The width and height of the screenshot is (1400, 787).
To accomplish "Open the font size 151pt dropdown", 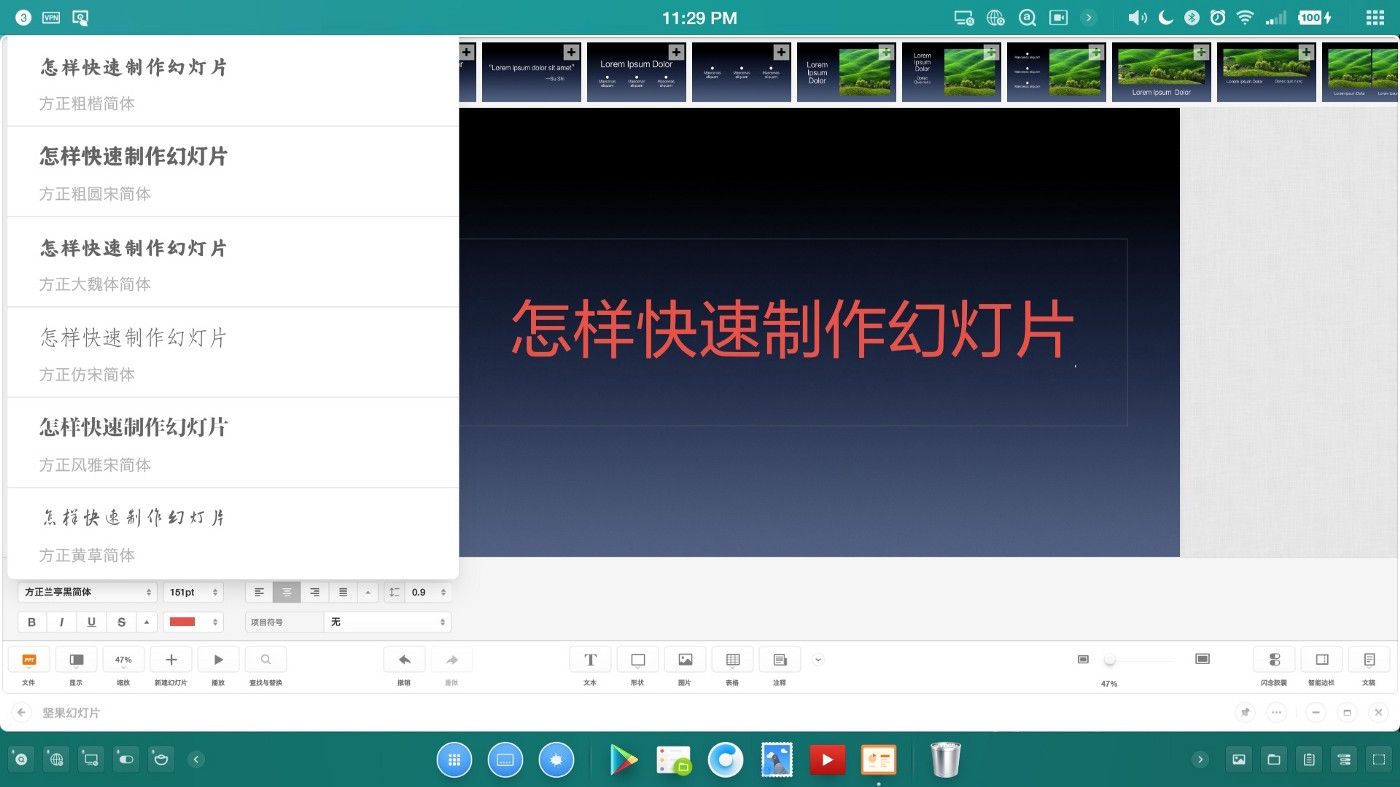I will 193,592.
